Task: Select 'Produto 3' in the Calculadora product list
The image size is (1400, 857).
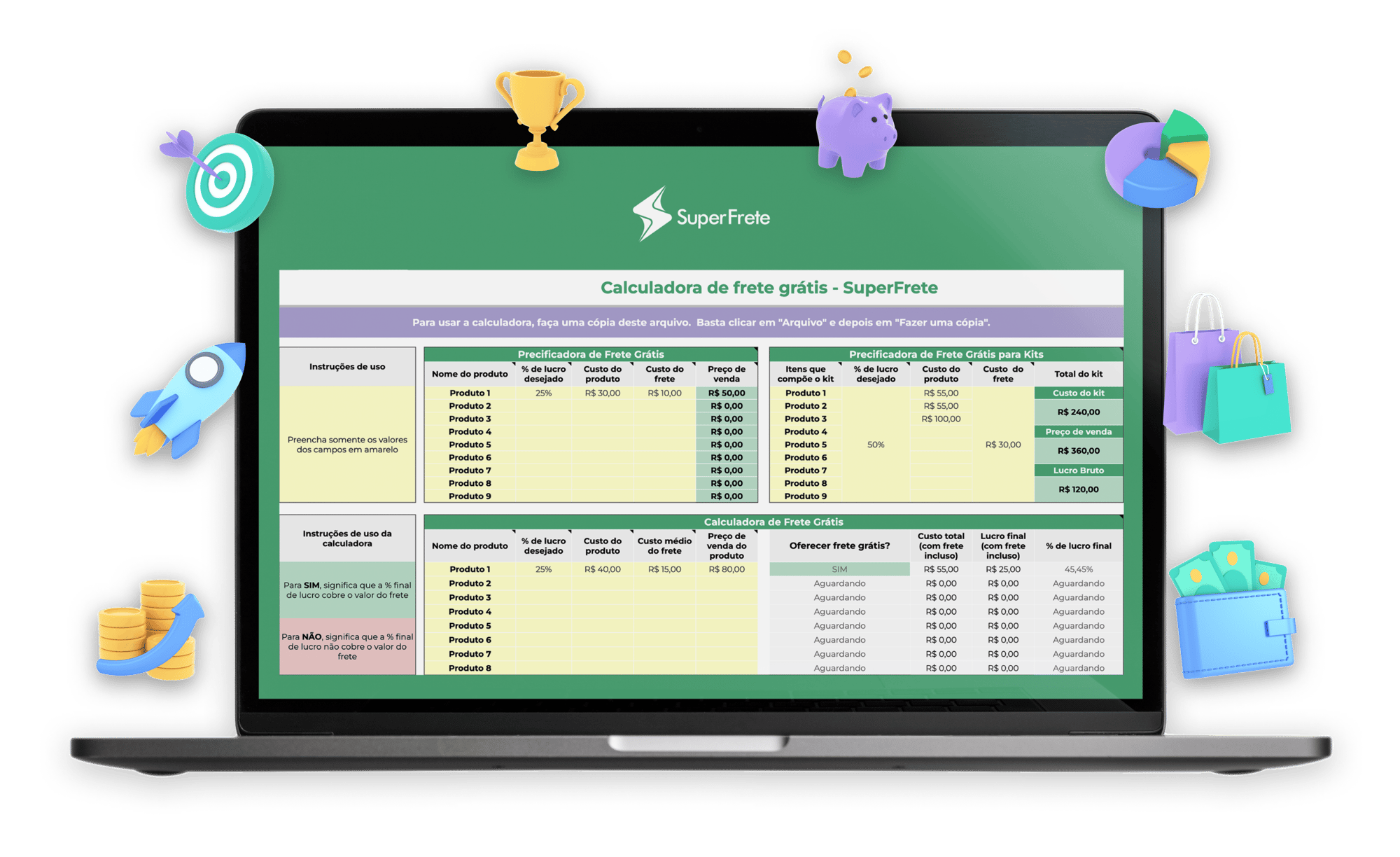Action: [x=470, y=597]
